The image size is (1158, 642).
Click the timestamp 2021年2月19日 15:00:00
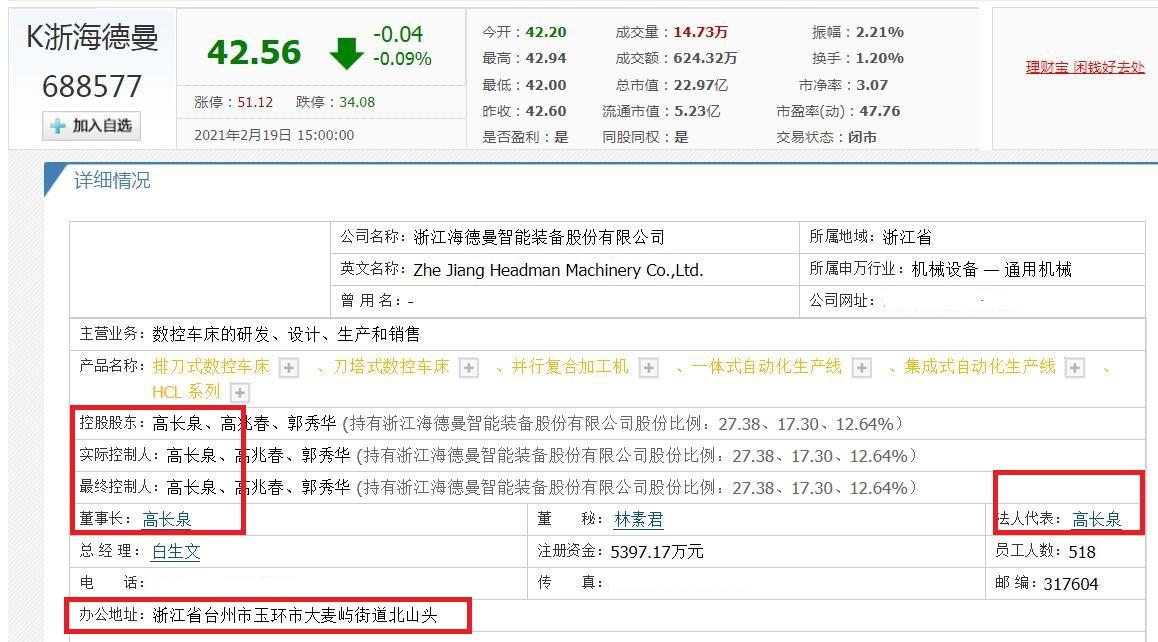pos(274,135)
